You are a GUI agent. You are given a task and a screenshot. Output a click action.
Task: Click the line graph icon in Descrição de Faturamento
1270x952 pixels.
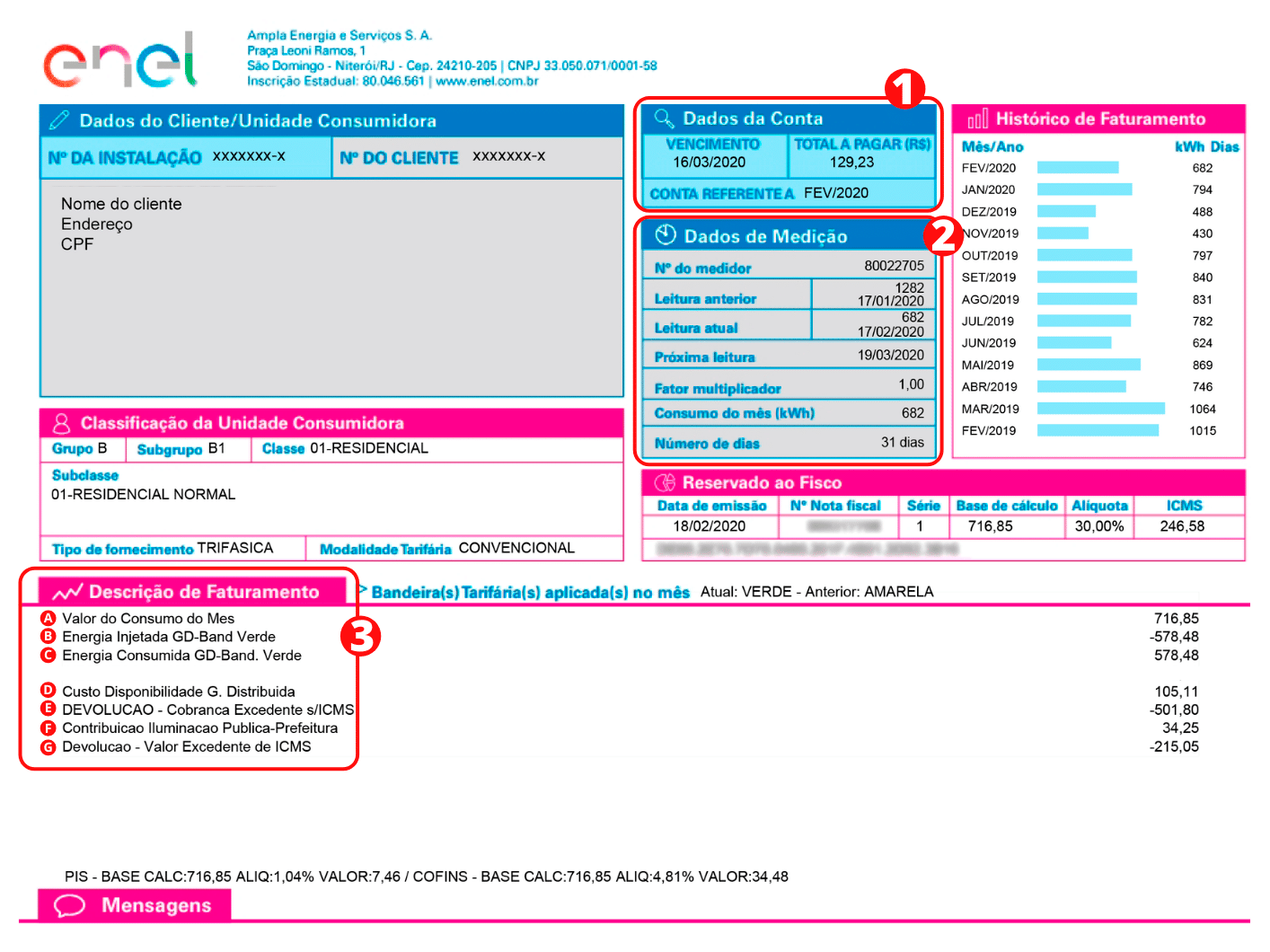click(x=67, y=592)
